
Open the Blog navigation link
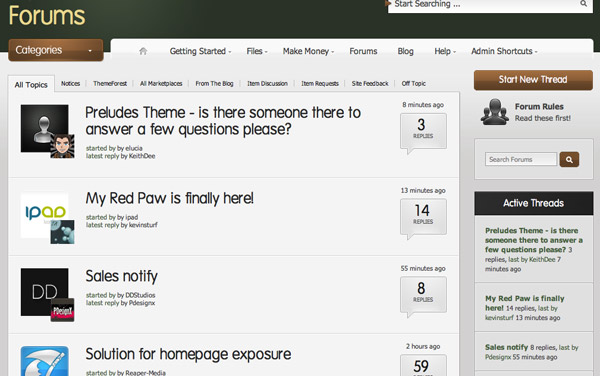tap(405, 51)
